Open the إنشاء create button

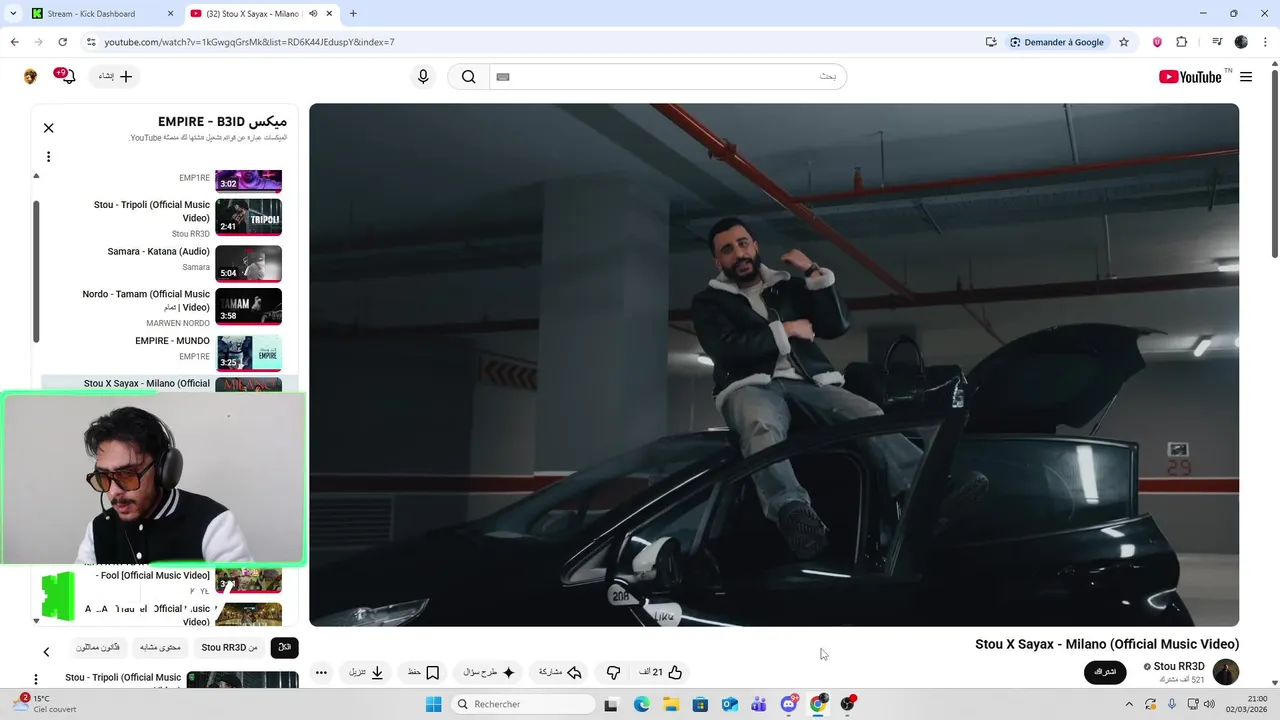coord(115,77)
